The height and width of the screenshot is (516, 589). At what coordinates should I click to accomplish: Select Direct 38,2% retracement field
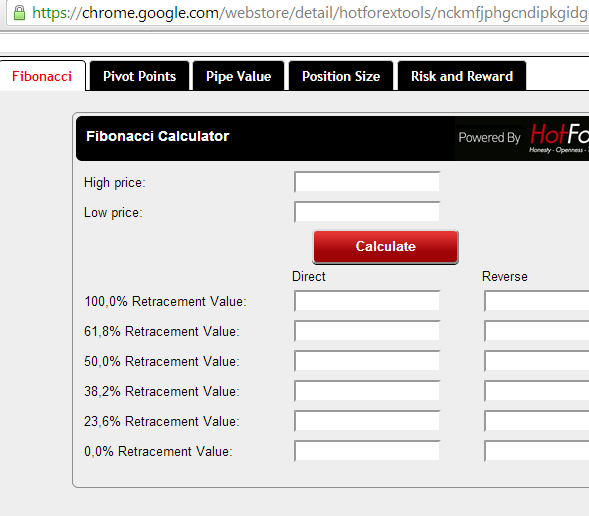[x=367, y=391]
